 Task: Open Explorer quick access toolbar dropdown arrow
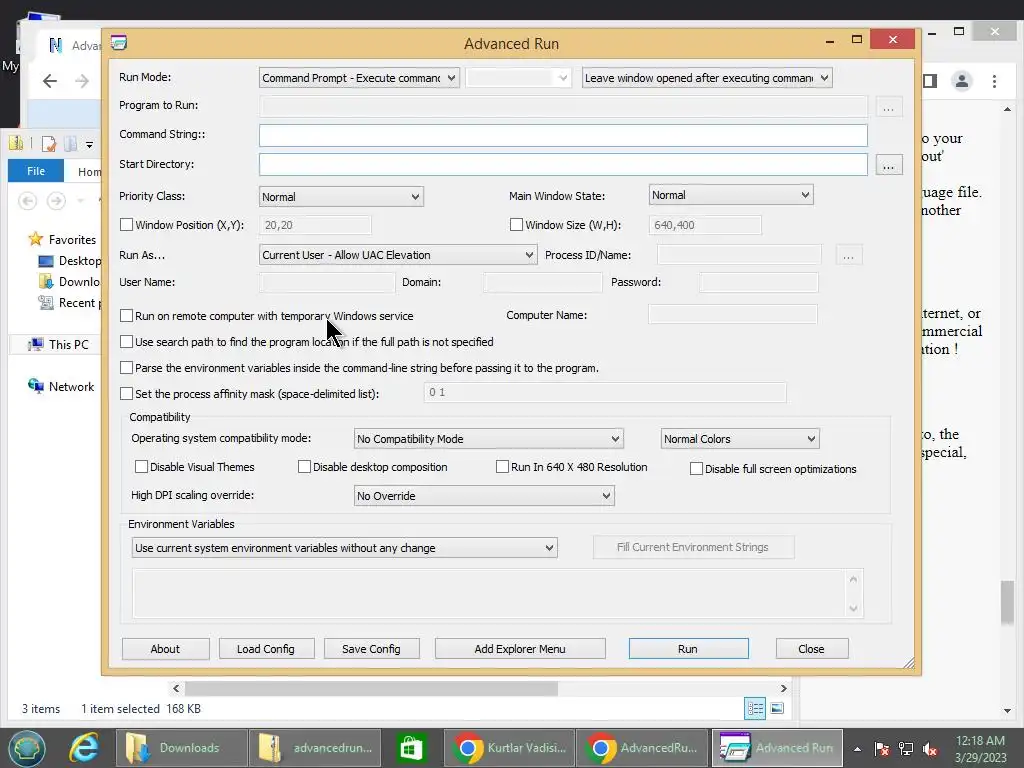tap(89, 144)
